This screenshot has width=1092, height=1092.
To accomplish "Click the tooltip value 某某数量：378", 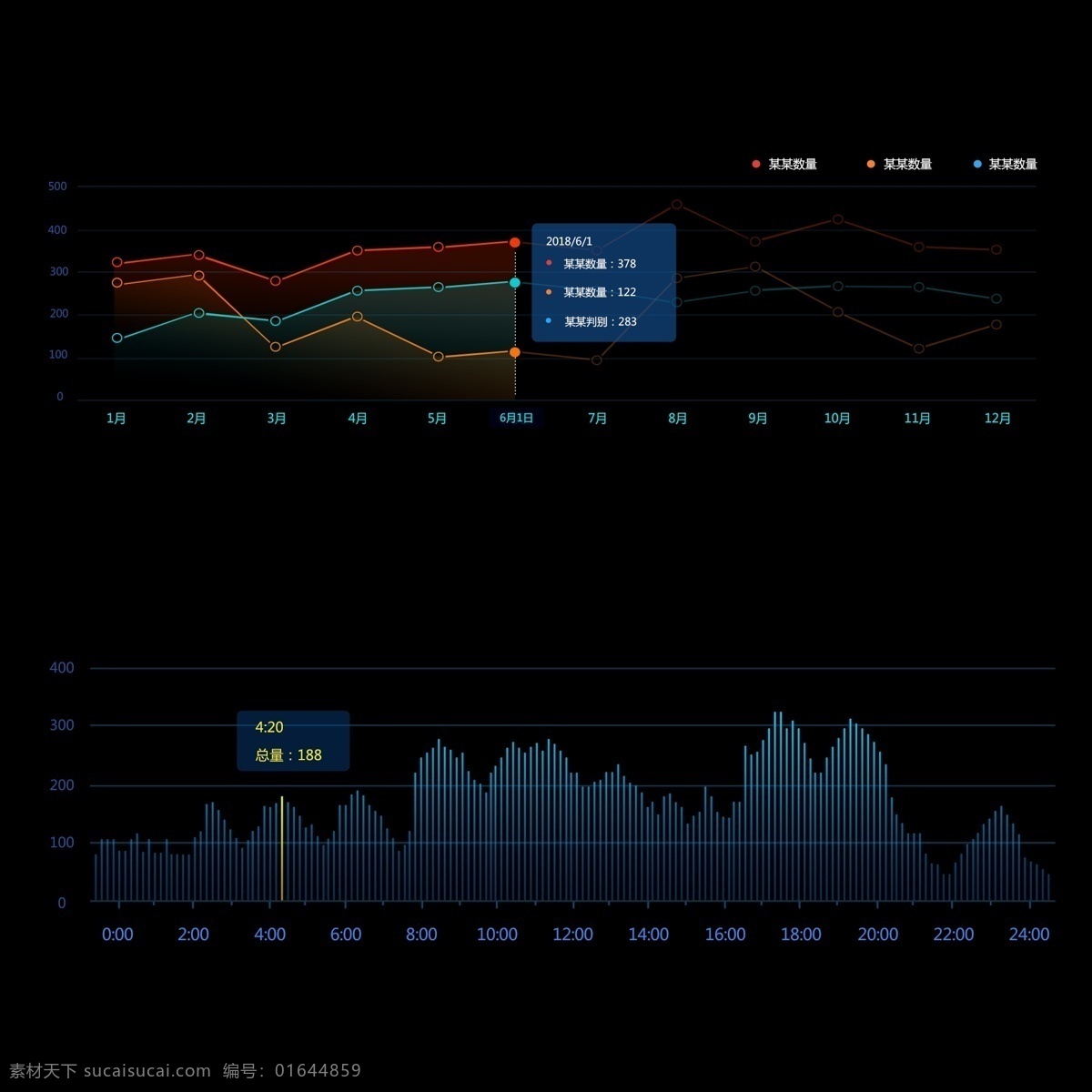I will [600, 264].
